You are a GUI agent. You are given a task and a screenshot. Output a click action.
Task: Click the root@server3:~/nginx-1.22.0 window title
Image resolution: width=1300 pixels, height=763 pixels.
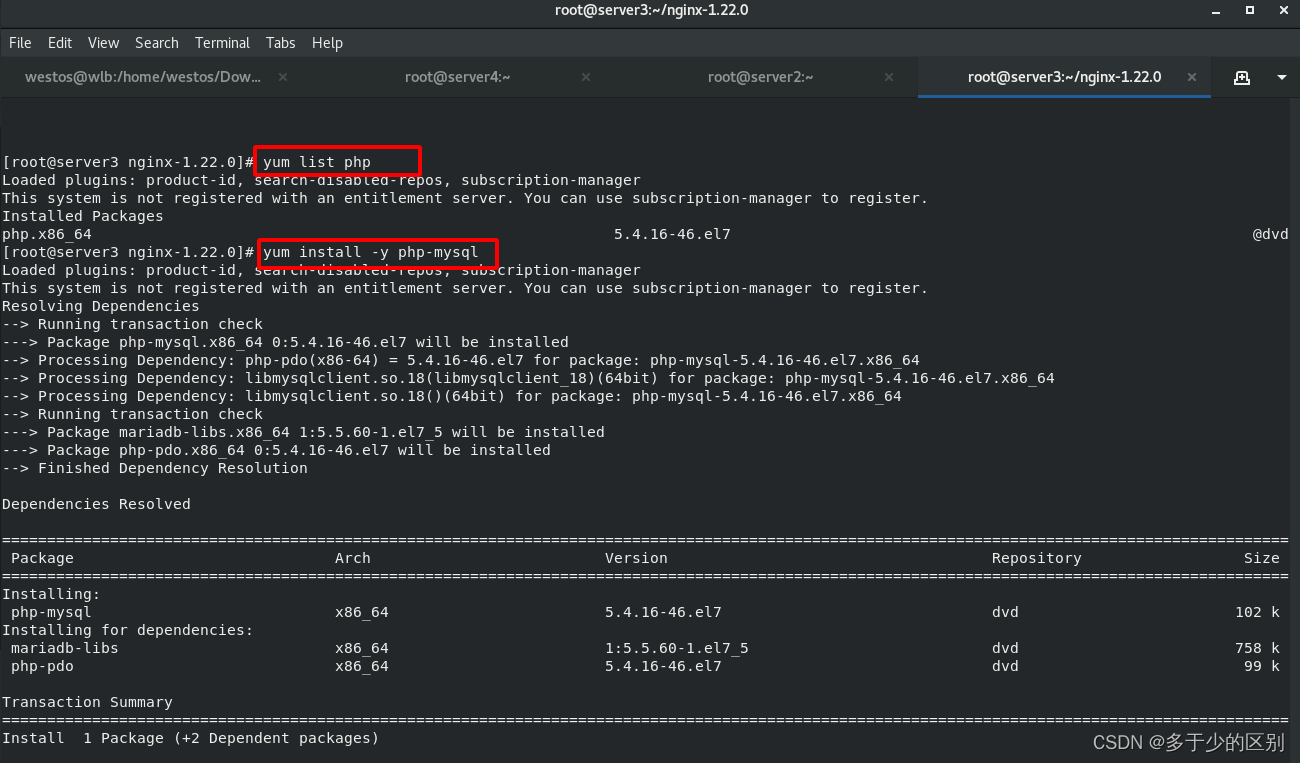click(652, 10)
